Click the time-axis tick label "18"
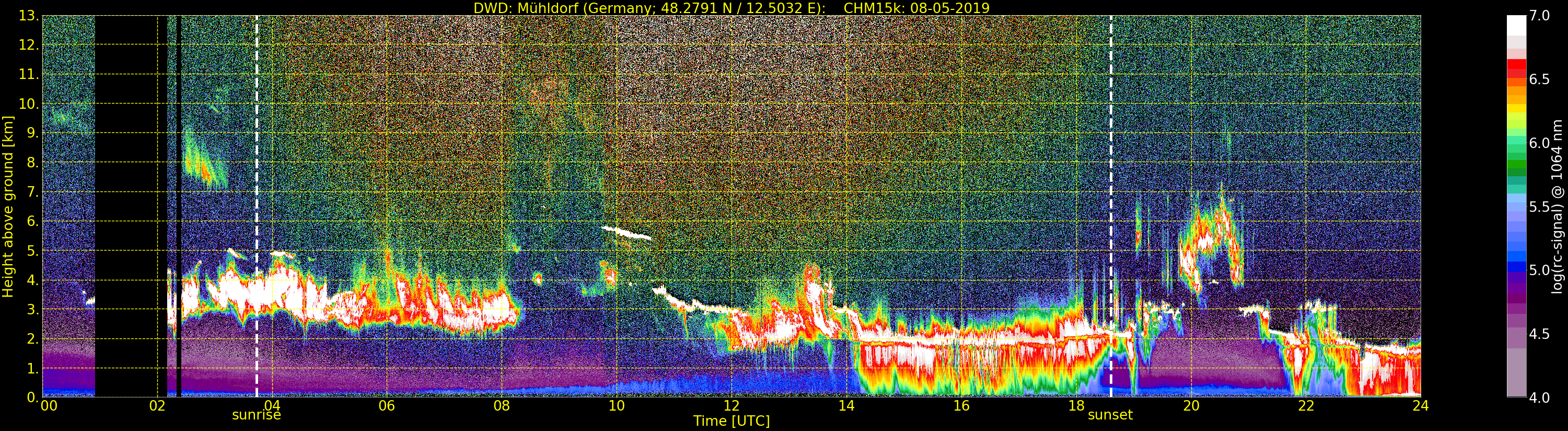1568x431 pixels. click(1076, 406)
